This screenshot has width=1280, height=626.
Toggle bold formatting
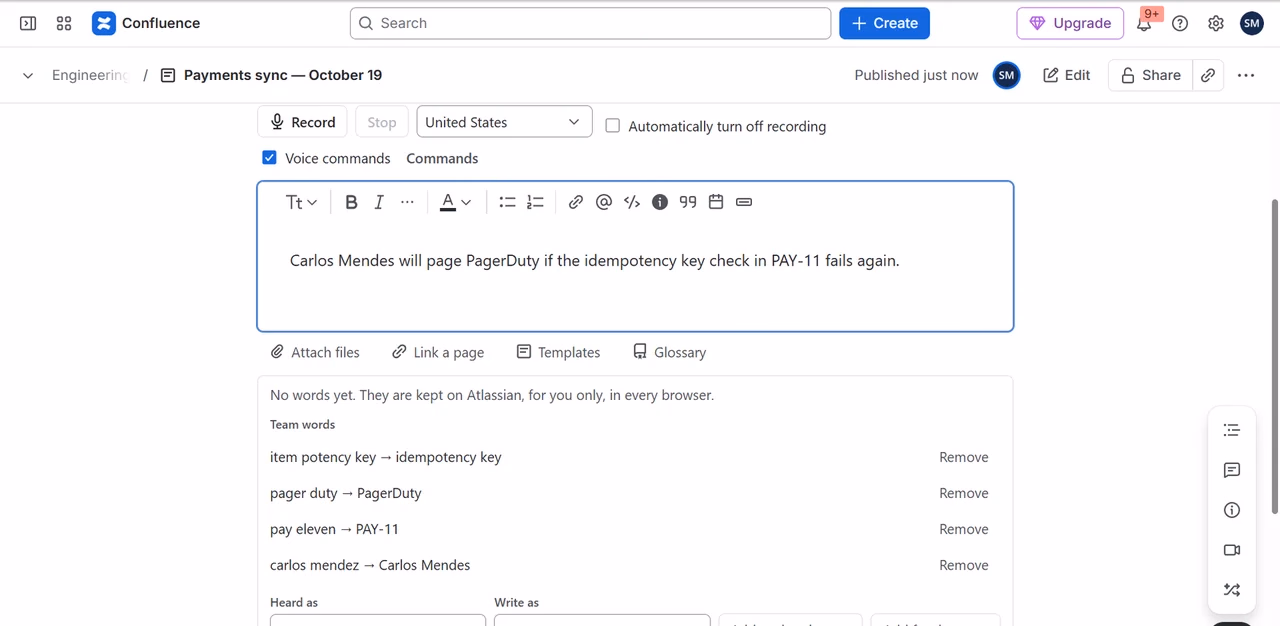pyautogui.click(x=351, y=202)
